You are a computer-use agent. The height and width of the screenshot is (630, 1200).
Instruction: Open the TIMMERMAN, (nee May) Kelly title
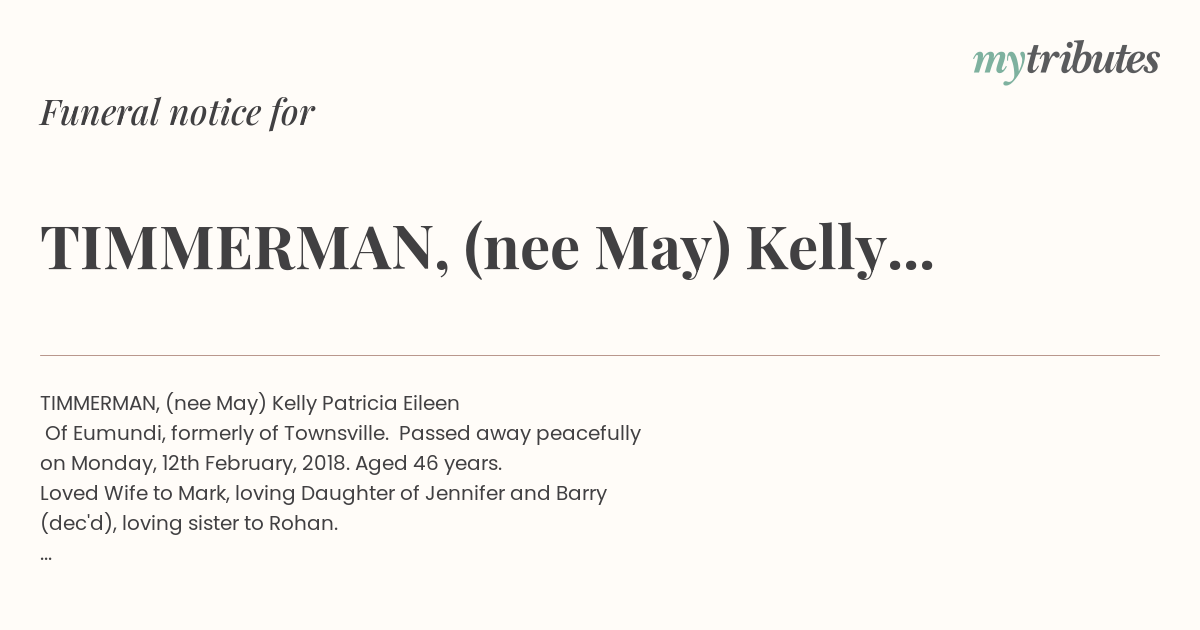pyautogui.click(x=487, y=249)
